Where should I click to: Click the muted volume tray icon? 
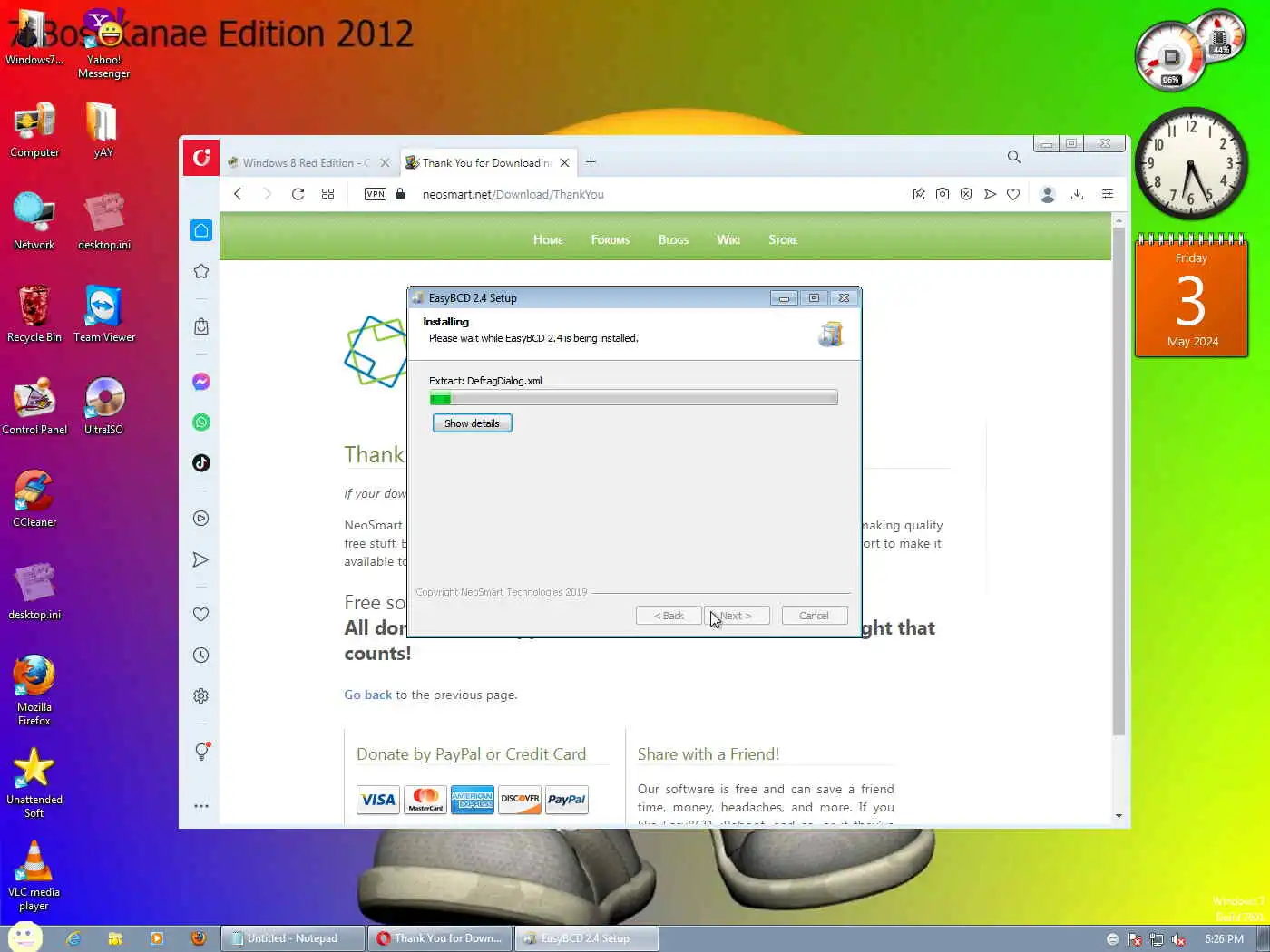1178,939
